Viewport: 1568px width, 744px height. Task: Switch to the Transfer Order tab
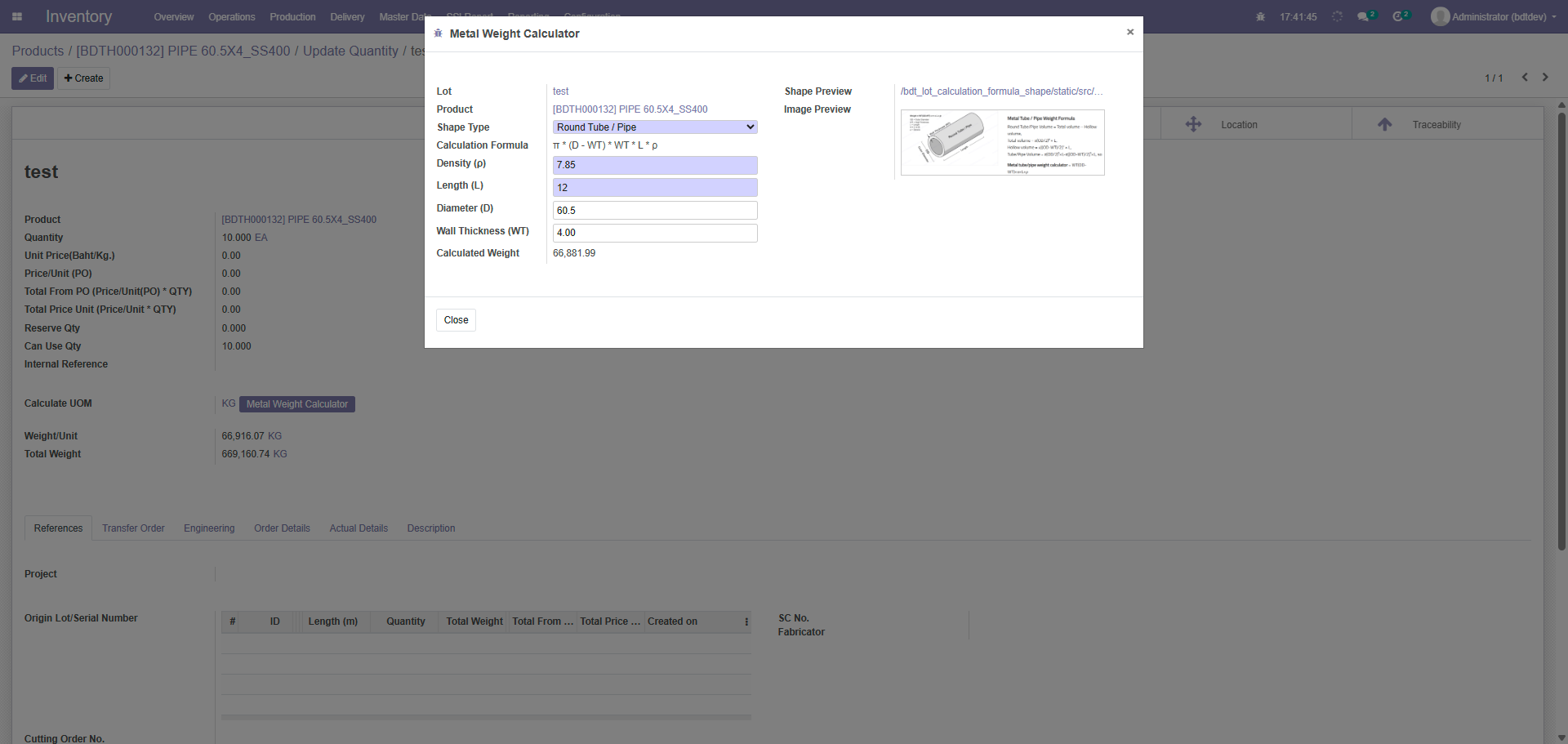pyautogui.click(x=133, y=528)
